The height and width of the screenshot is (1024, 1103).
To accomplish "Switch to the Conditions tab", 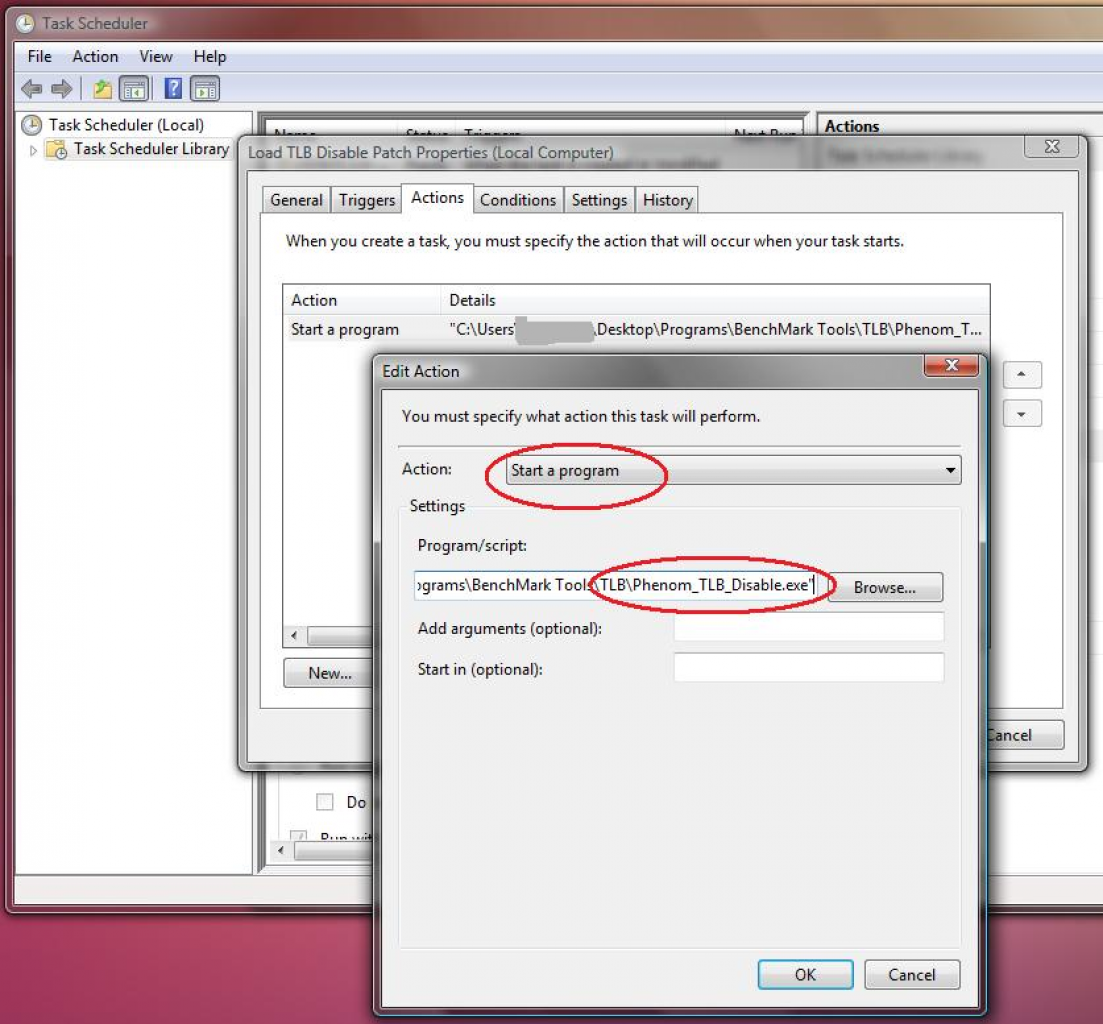I will click(518, 200).
